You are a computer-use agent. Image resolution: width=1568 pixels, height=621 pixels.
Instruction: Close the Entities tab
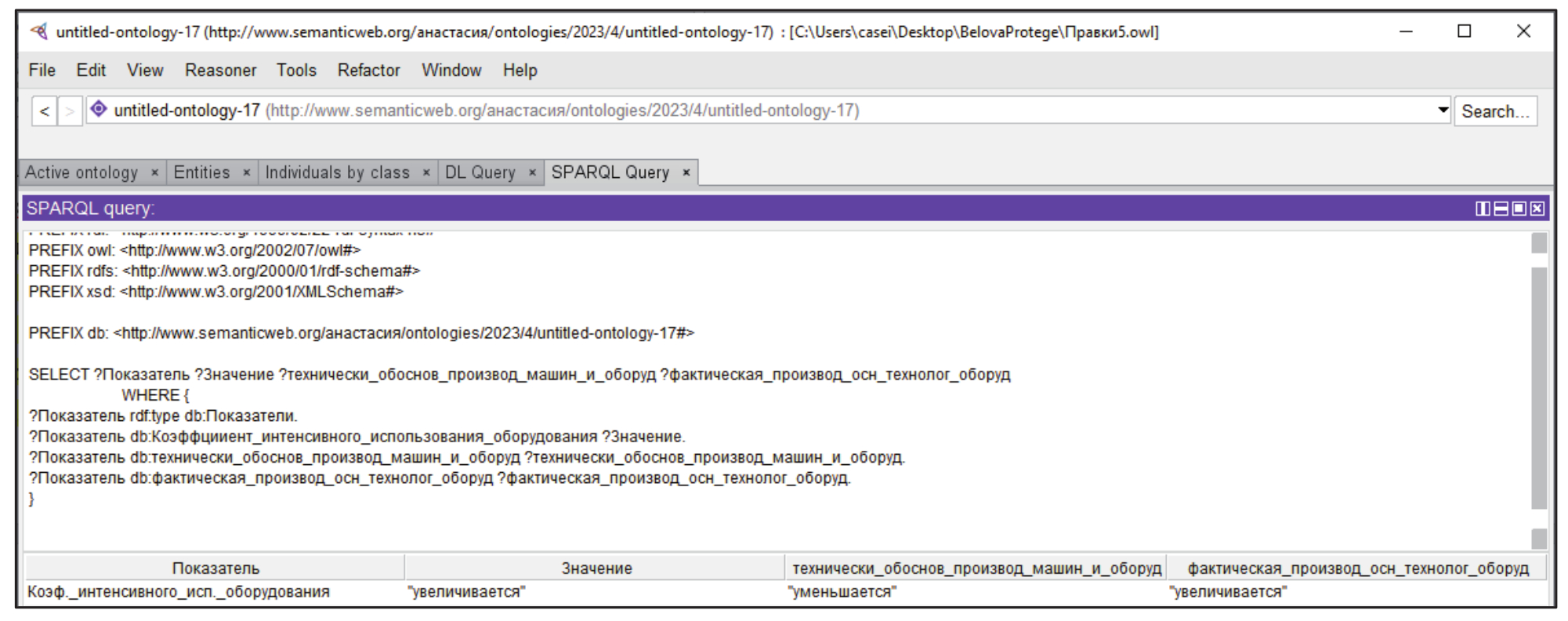[x=246, y=172]
